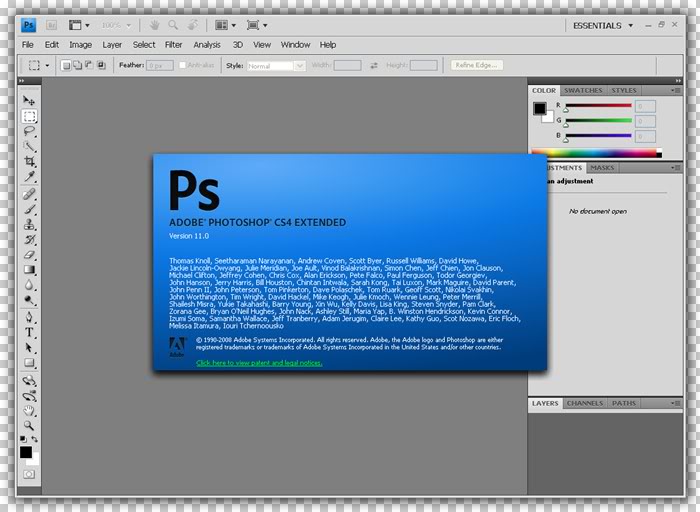Screen dimensions: 700x512
Task: Choose Subtract from selection mode
Action: pyautogui.click(x=89, y=66)
